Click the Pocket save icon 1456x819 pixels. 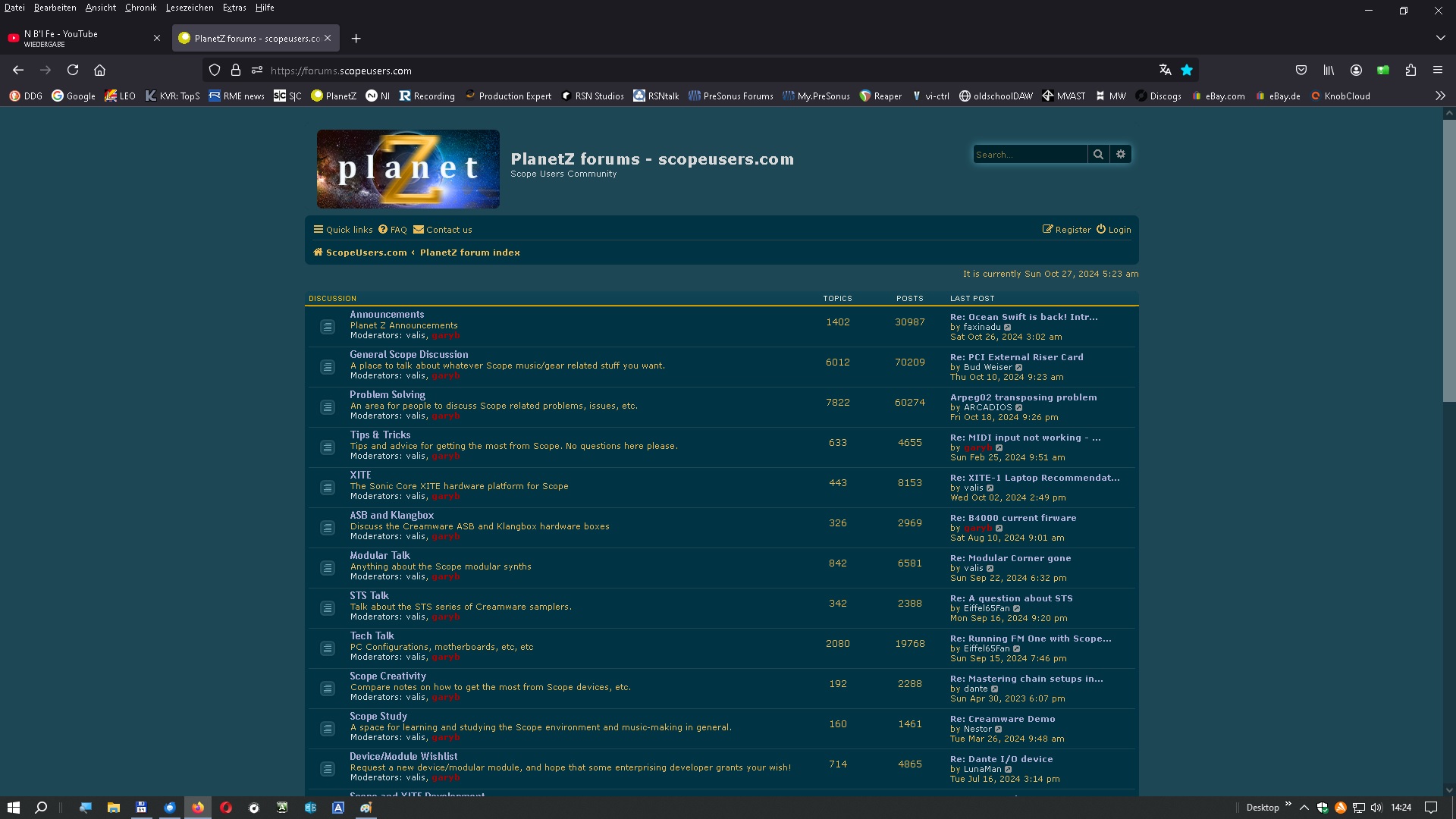[1302, 70]
